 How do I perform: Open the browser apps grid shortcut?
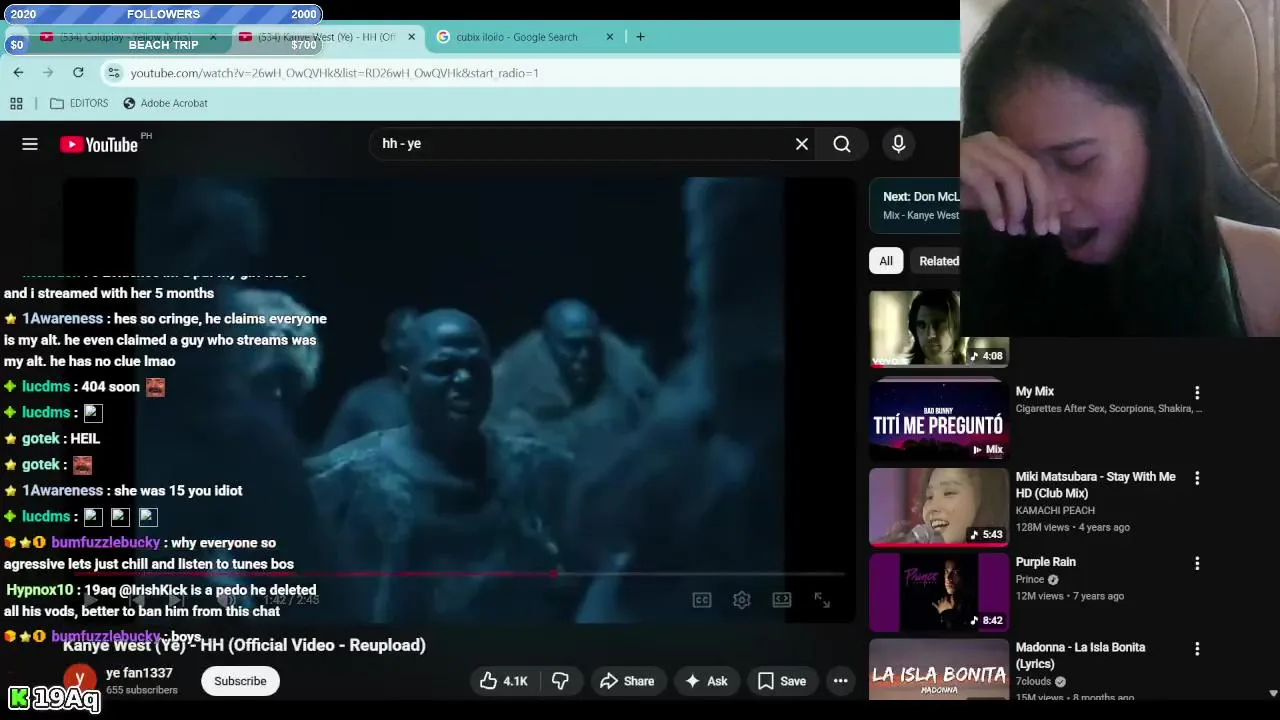tap(16, 103)
